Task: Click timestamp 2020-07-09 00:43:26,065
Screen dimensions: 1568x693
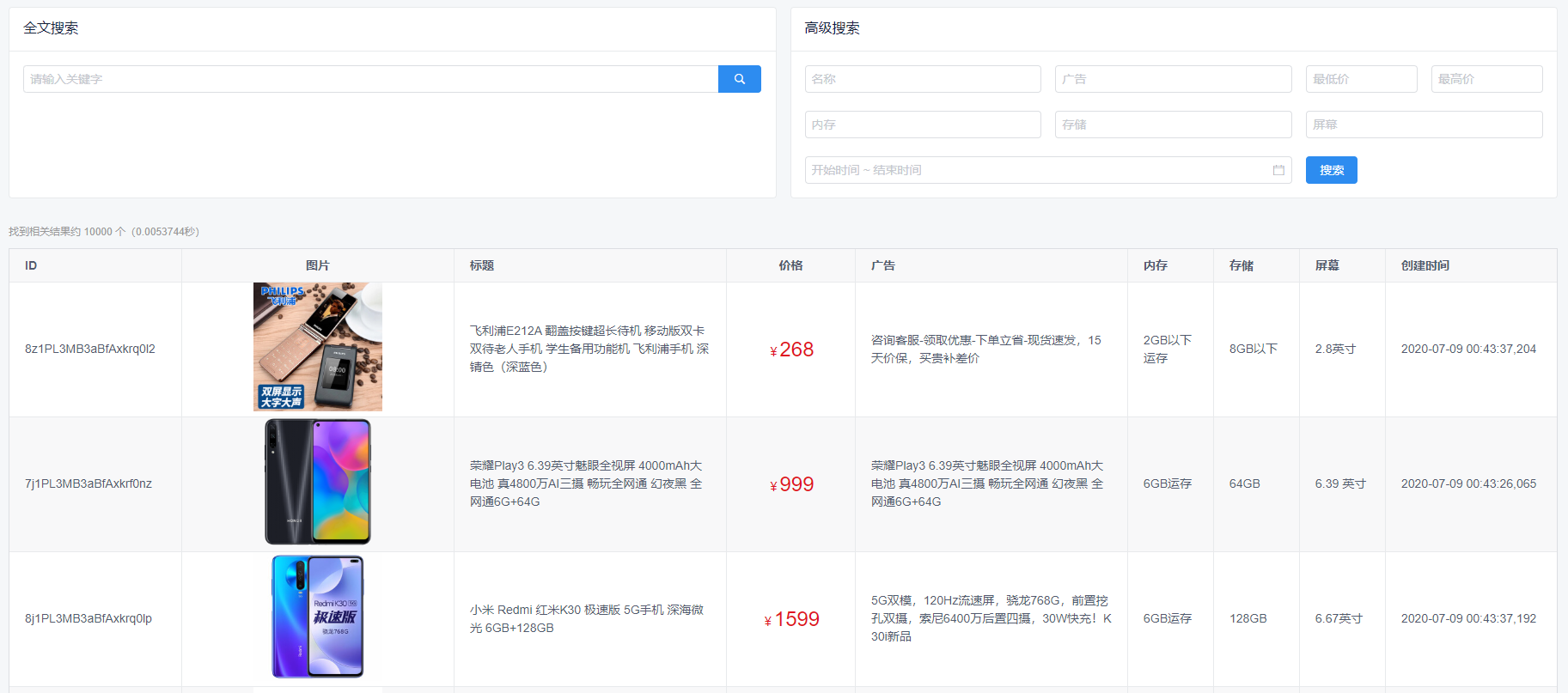Action: click(x=1469, y=483)
